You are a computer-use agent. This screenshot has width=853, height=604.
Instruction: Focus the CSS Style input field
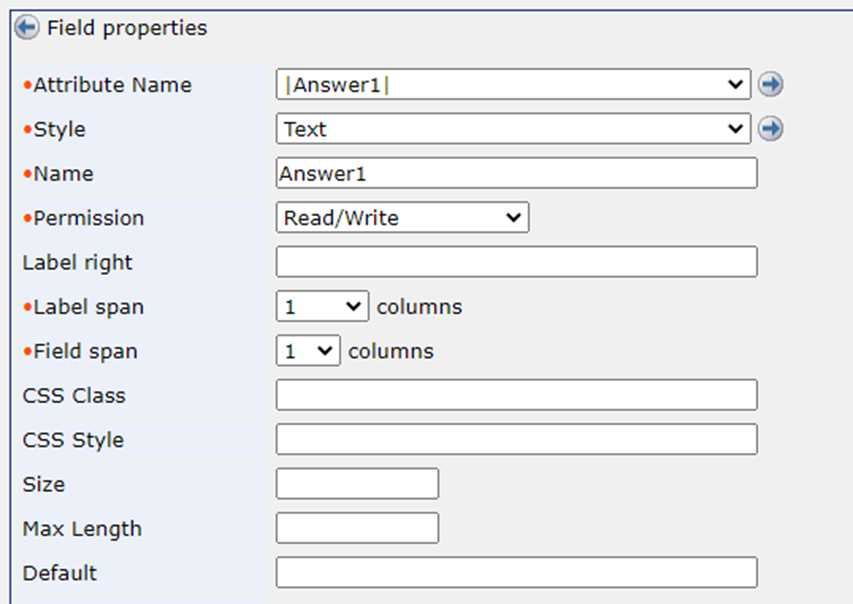[x=516, y=439]
